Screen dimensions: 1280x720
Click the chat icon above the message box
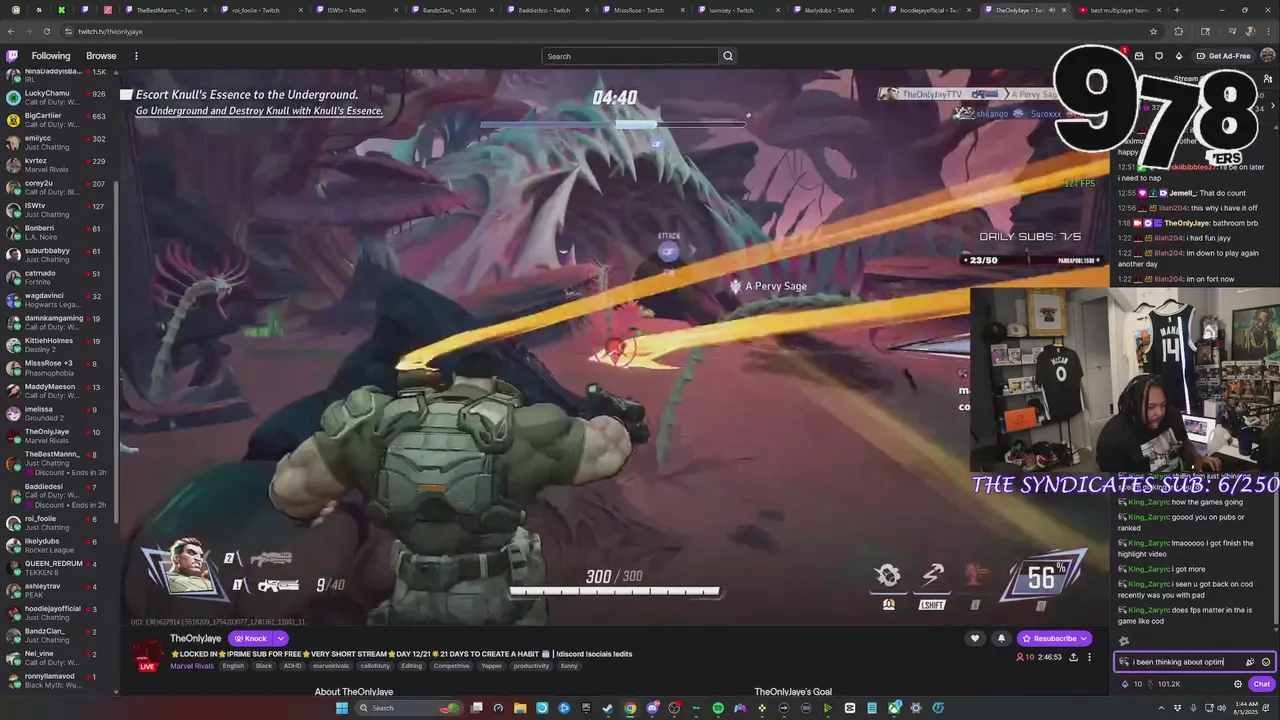pyautogui.click(x=1124, y=642)
